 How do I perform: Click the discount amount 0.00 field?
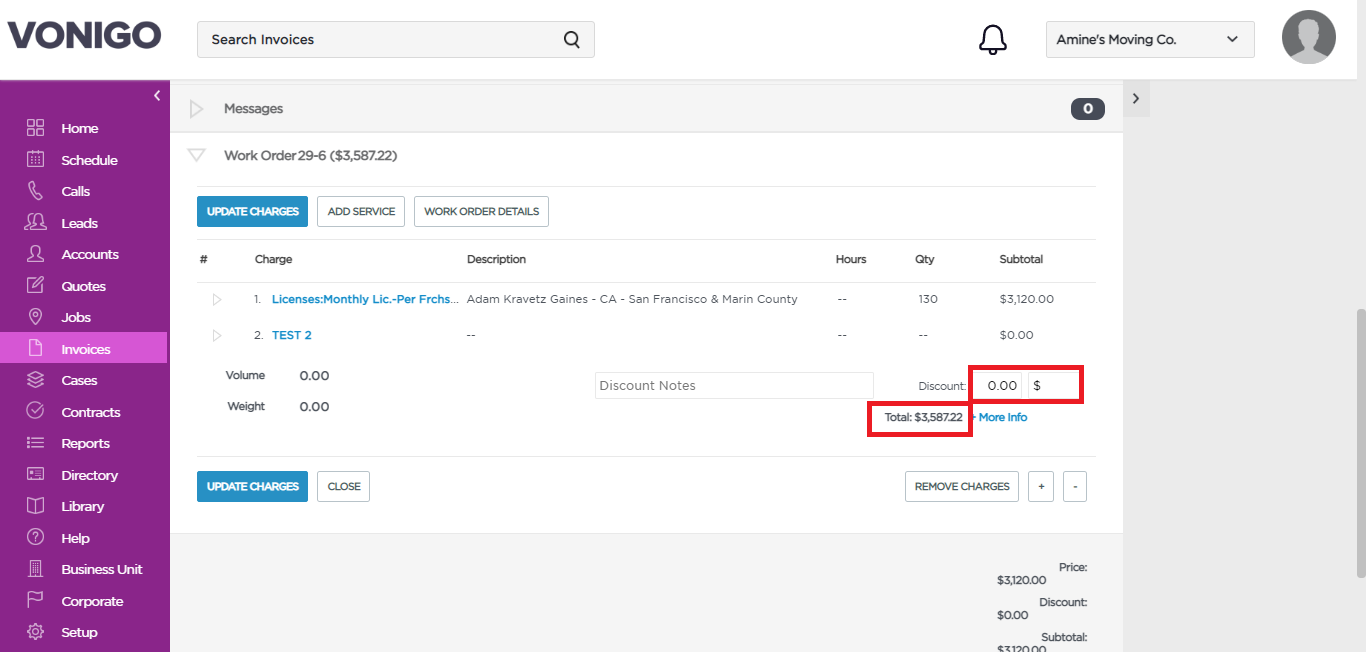[x=1000, y=385]
